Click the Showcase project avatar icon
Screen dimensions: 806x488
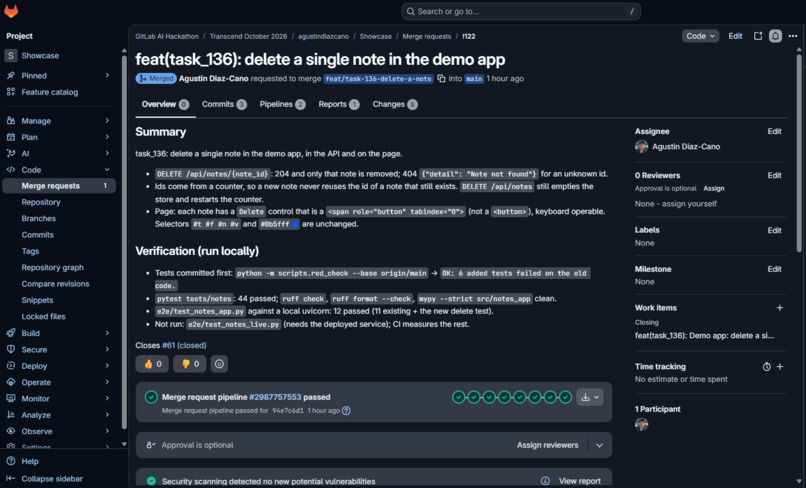tap(10, 56)
